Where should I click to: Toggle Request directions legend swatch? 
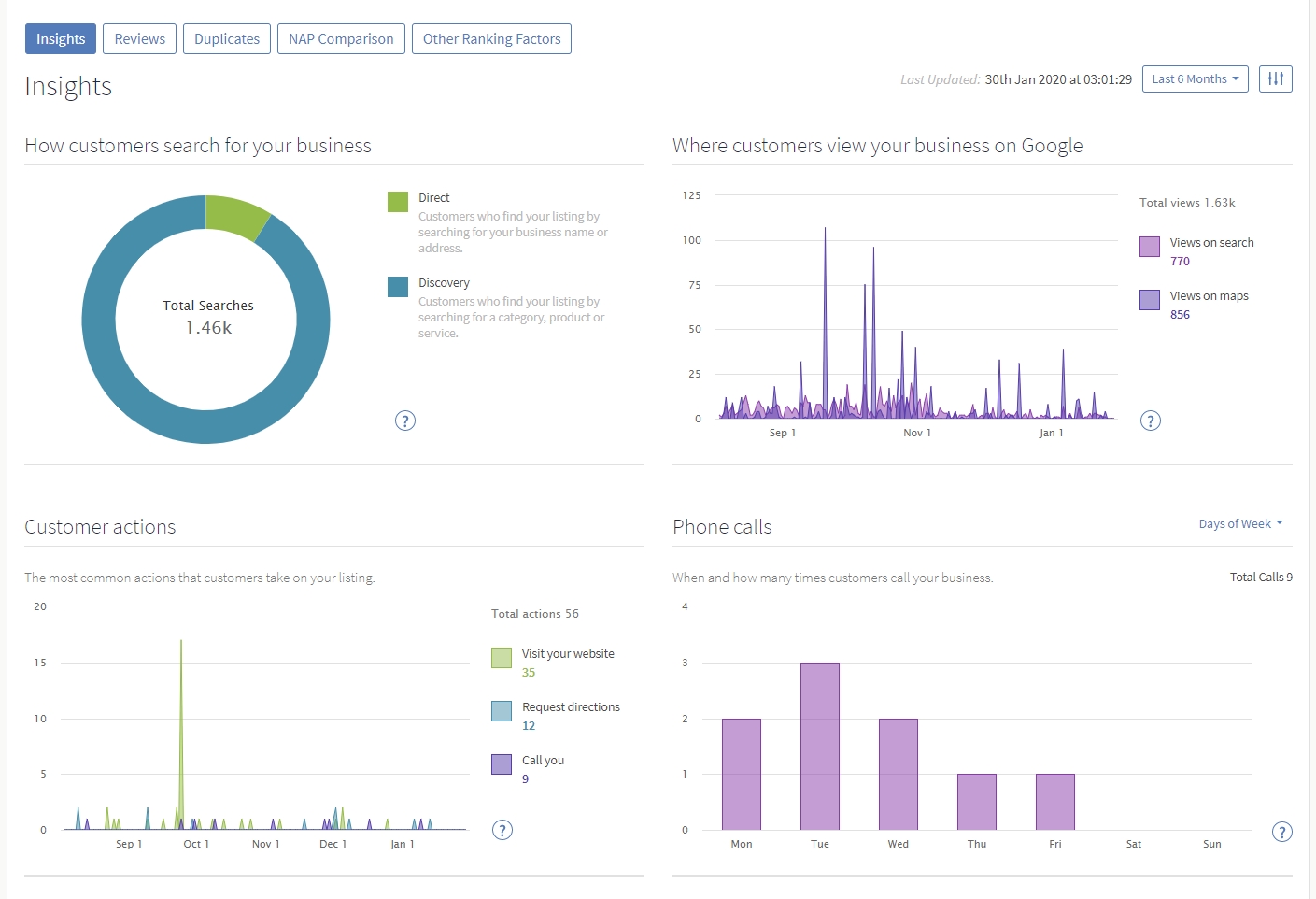point(502,711)
